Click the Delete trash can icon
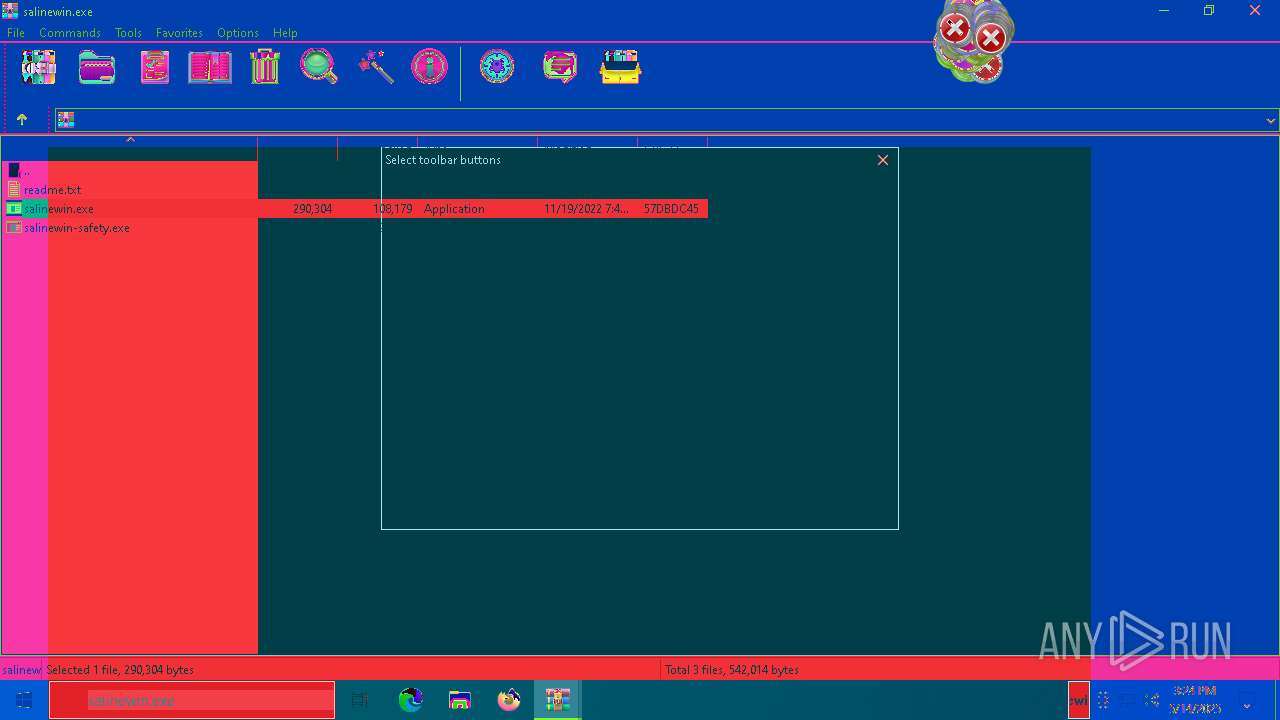The image size is (1280, 720). tap(265, 68)
